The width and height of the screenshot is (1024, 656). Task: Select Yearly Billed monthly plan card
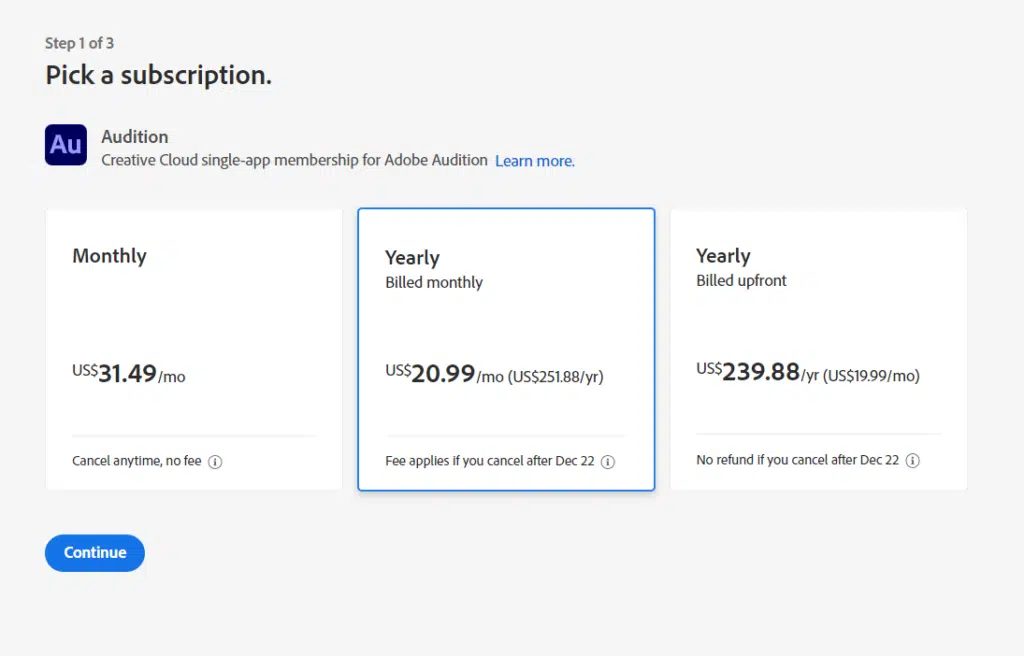tap(506, 350)
